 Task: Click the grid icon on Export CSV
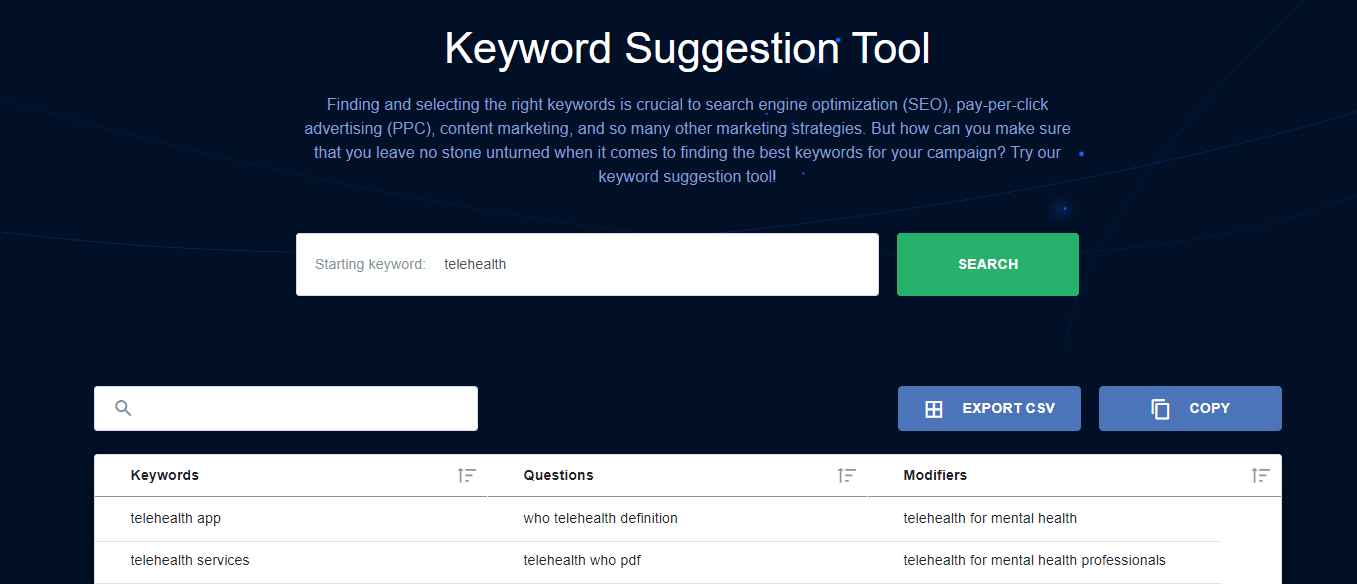[x=934, y=409]
